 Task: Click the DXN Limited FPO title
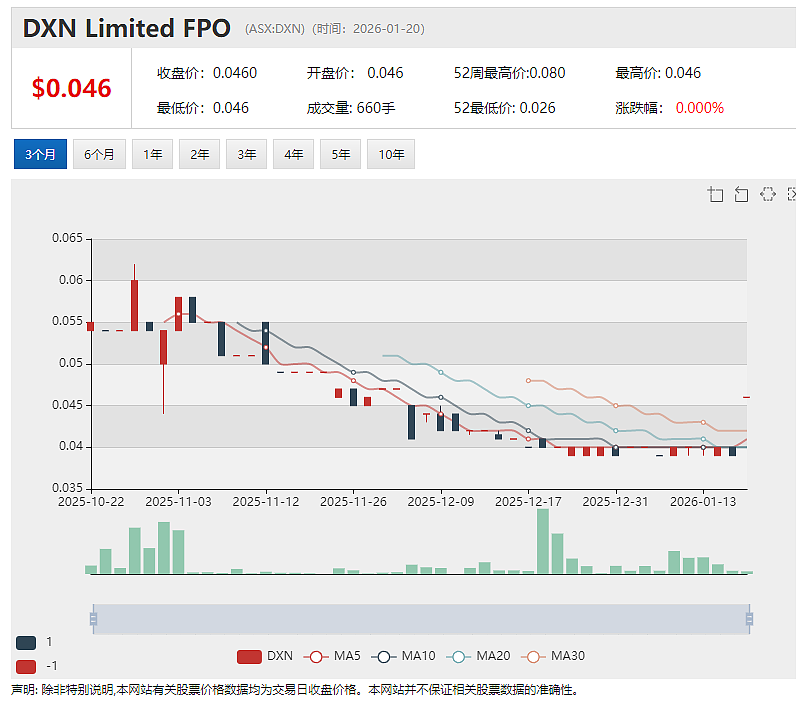127,28
